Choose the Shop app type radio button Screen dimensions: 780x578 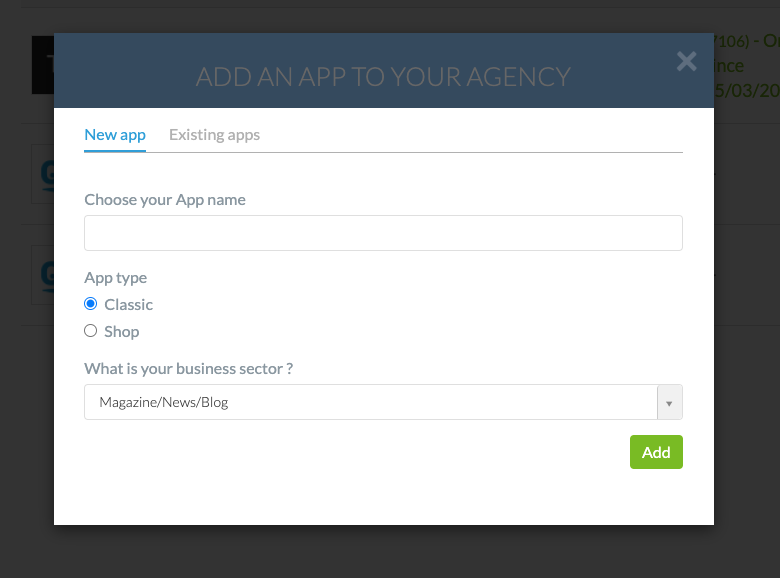(91, 331)
